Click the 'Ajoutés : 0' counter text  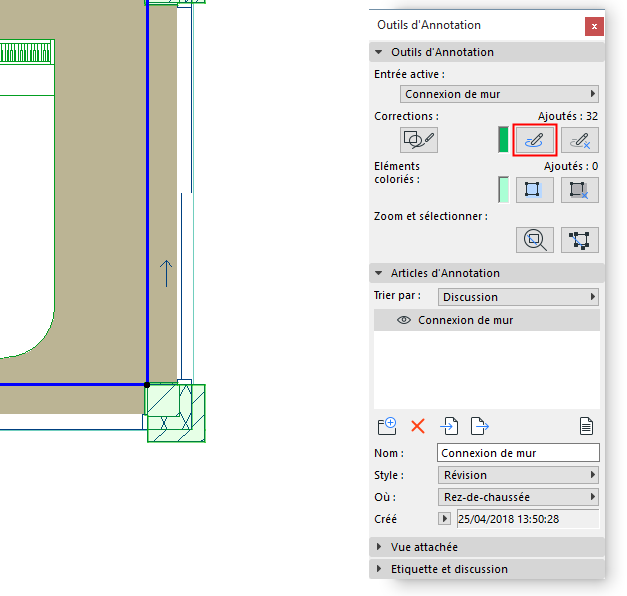pyautogui.click(x=571, y=166)
